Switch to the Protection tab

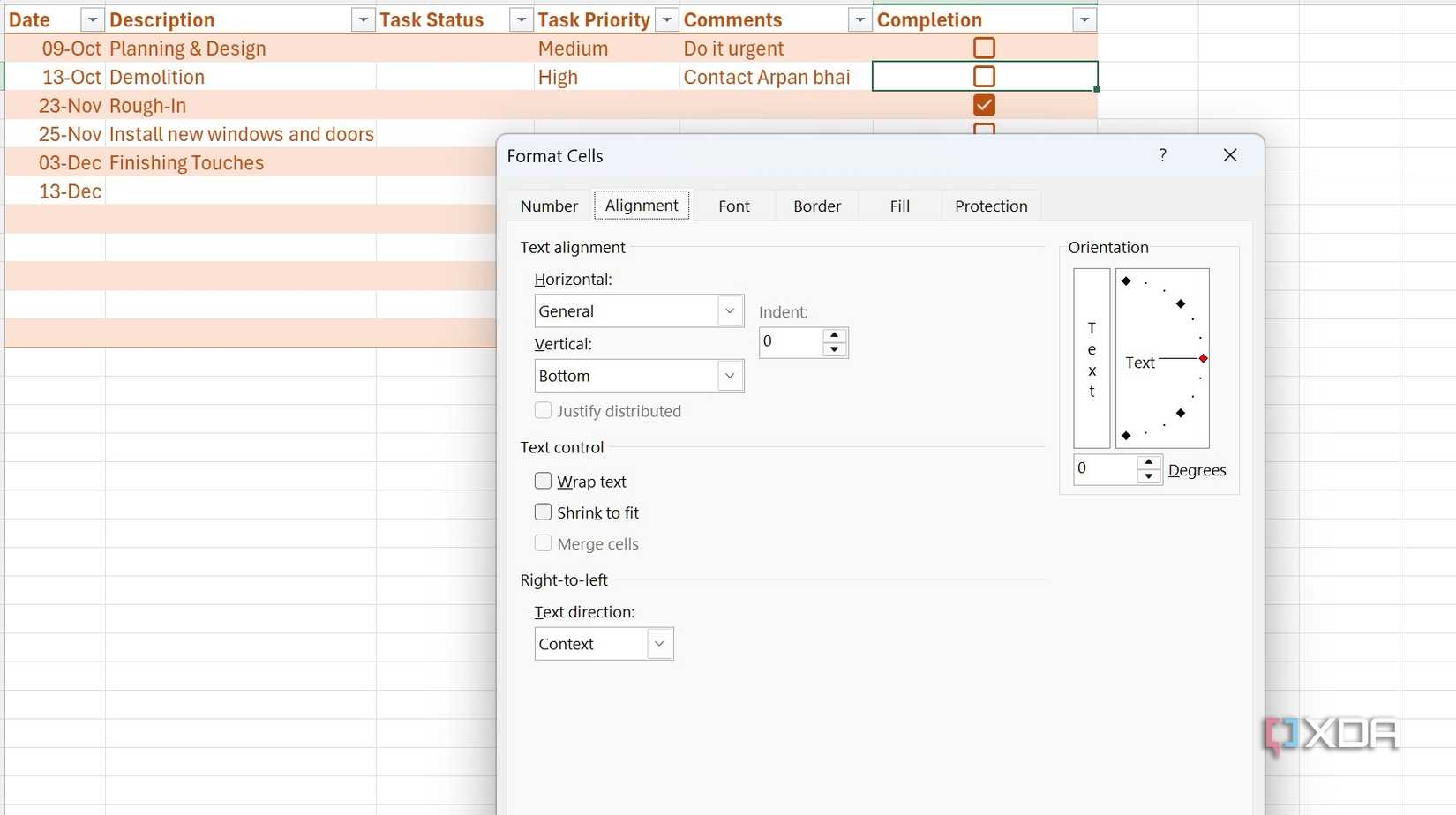click(x=991, y=205)
